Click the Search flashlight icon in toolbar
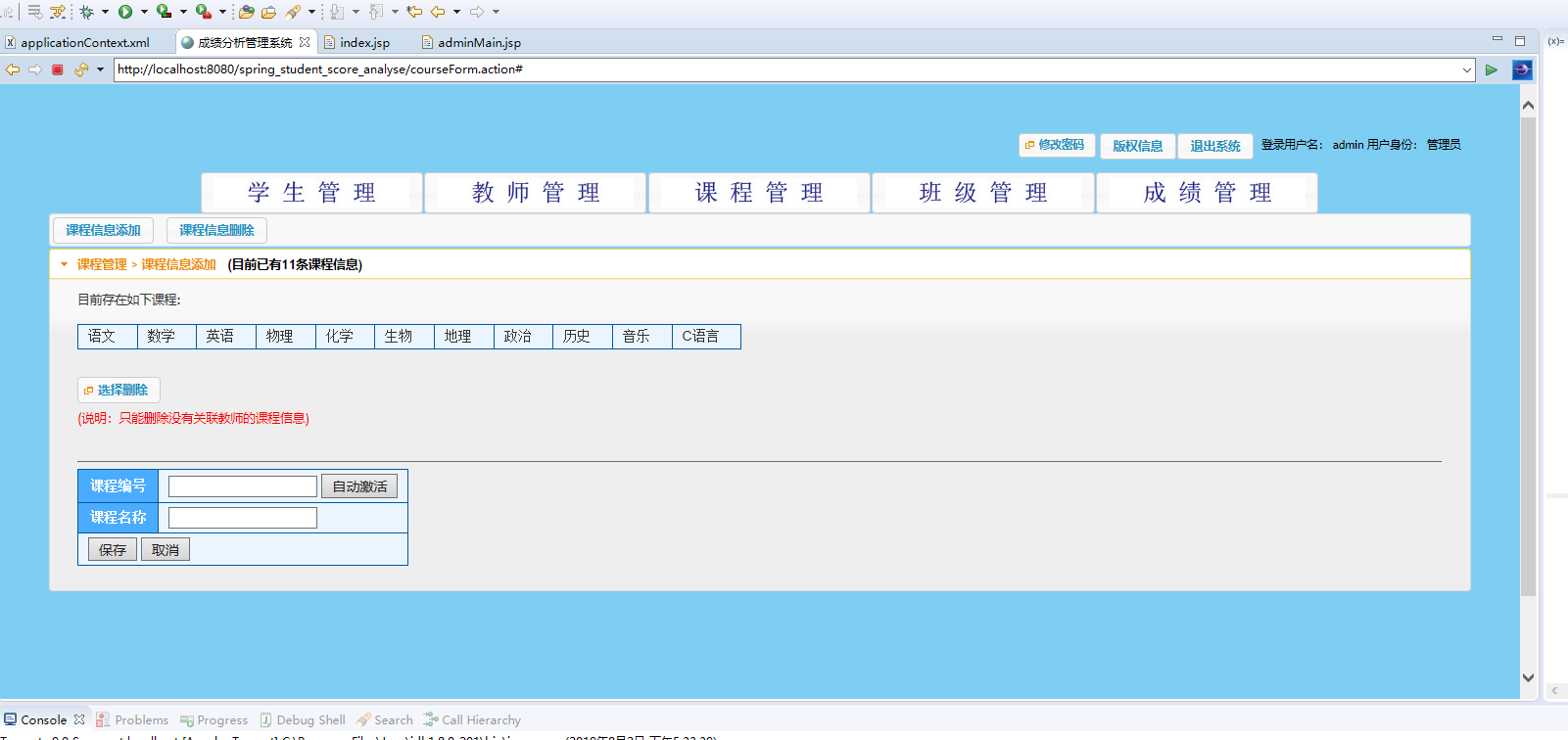 [293, 12]
